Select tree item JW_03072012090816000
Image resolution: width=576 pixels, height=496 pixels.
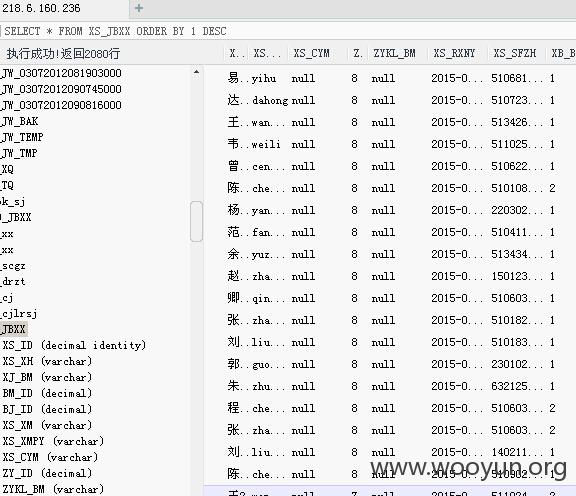pyautogui.click(x=61, y=105)
